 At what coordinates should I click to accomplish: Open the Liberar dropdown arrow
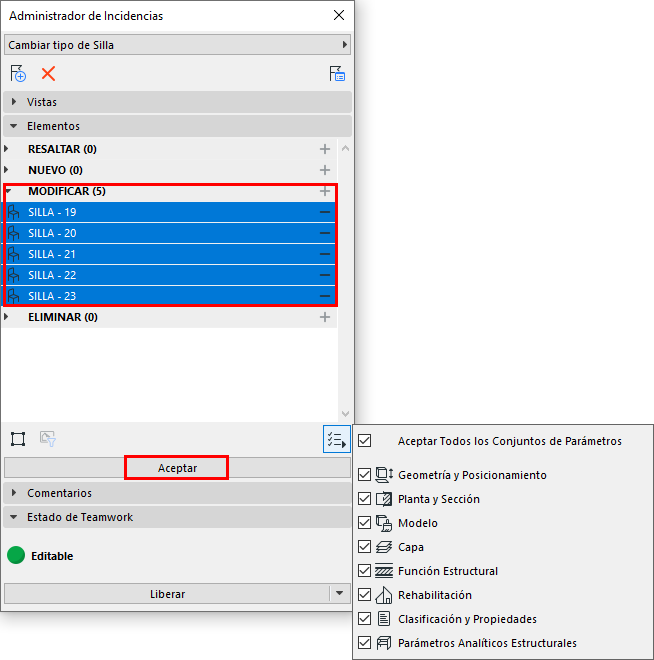point(340,593)
